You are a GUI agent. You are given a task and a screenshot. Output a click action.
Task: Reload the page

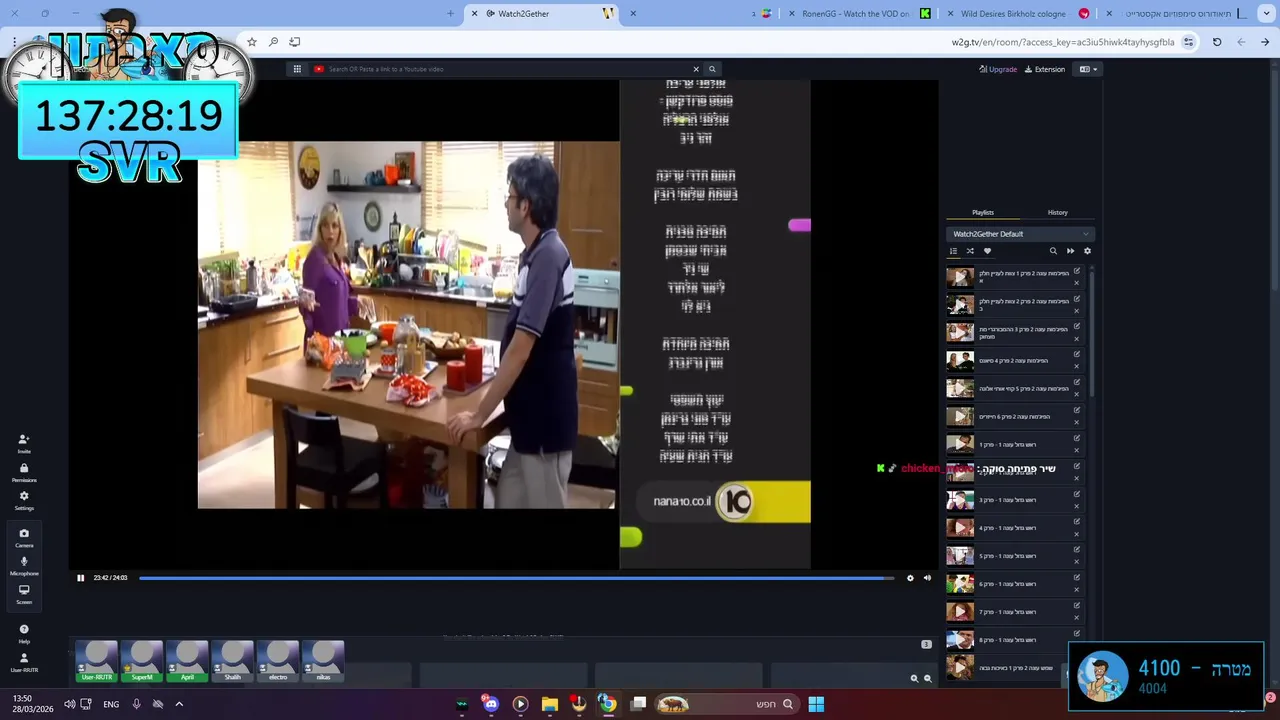(x=1217, y=42)
